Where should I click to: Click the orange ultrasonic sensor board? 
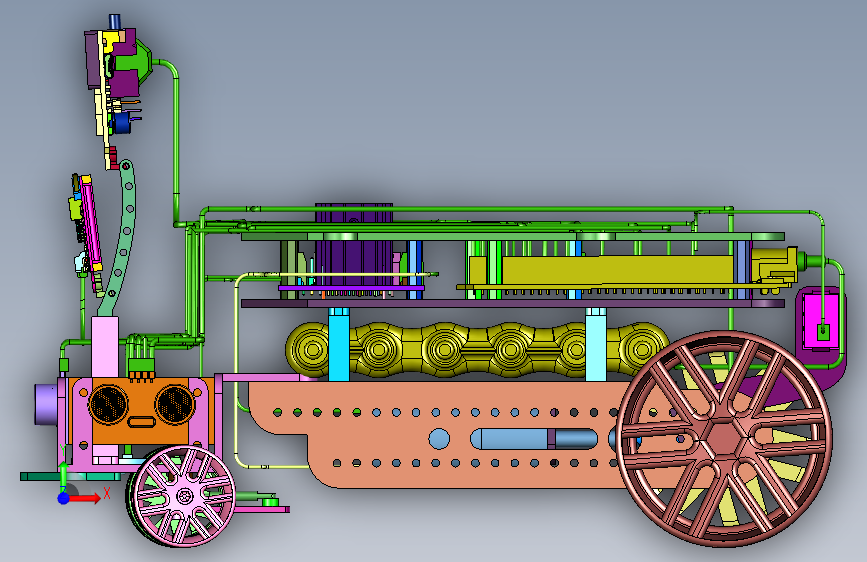point(141,412)
